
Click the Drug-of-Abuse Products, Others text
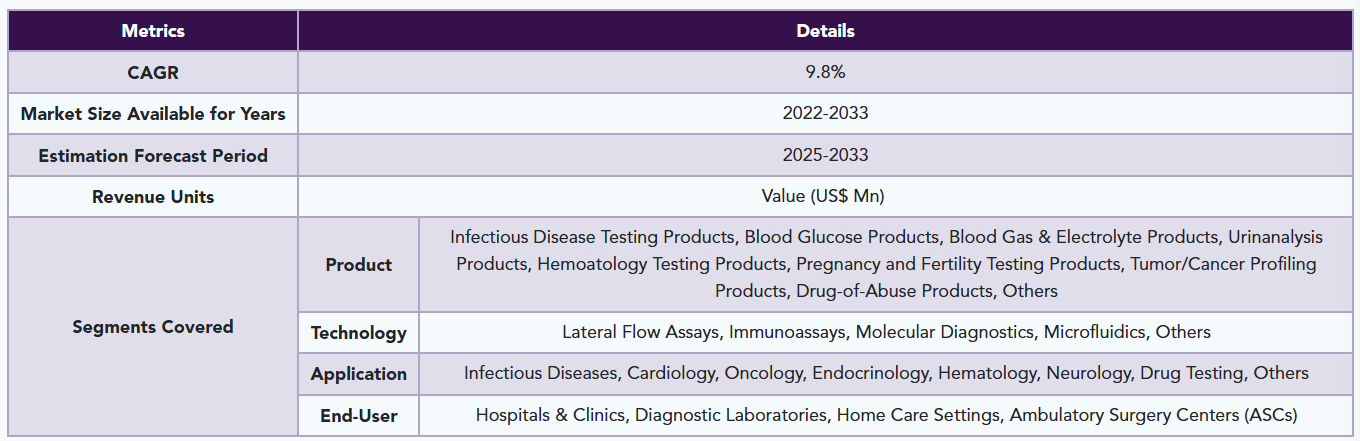pos(927,291)
